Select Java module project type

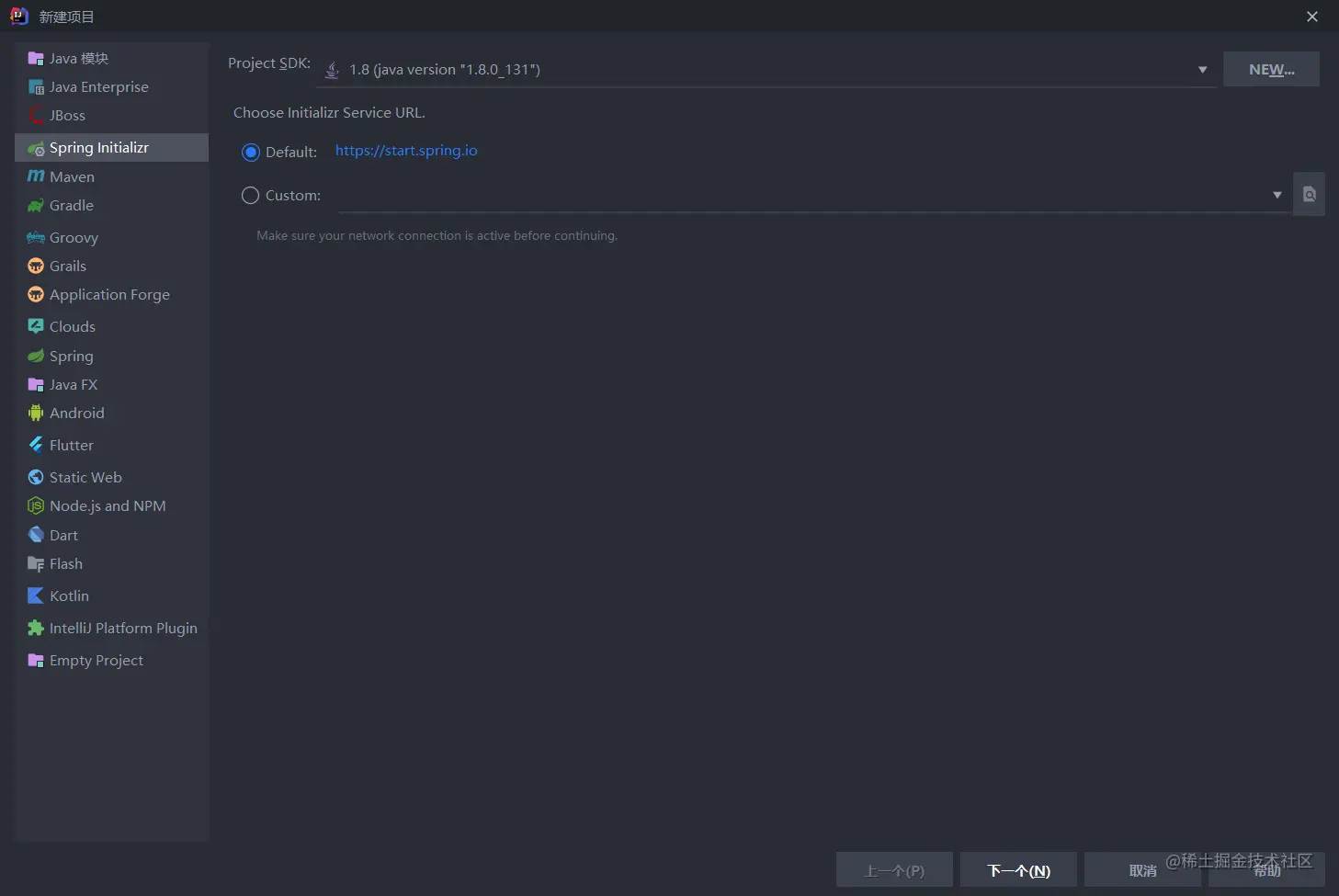[x=111, y=59]
